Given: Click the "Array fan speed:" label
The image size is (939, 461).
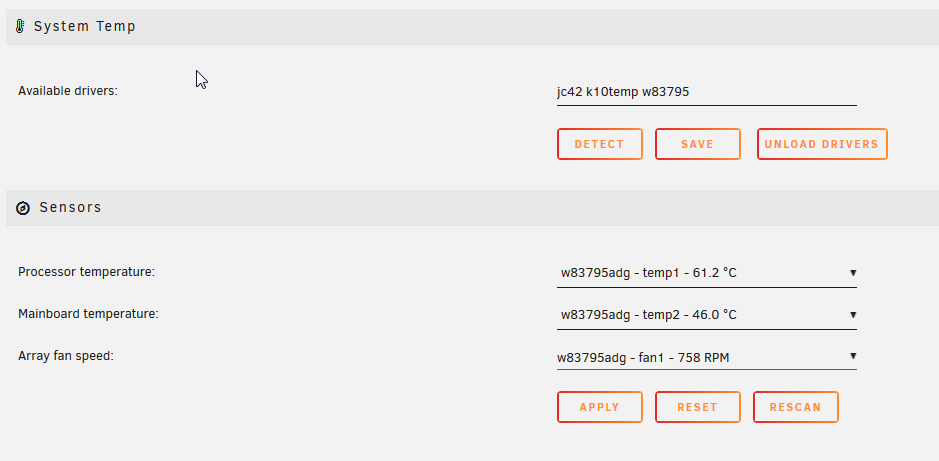Looking at the screenshot, I should tap(66, 356).
